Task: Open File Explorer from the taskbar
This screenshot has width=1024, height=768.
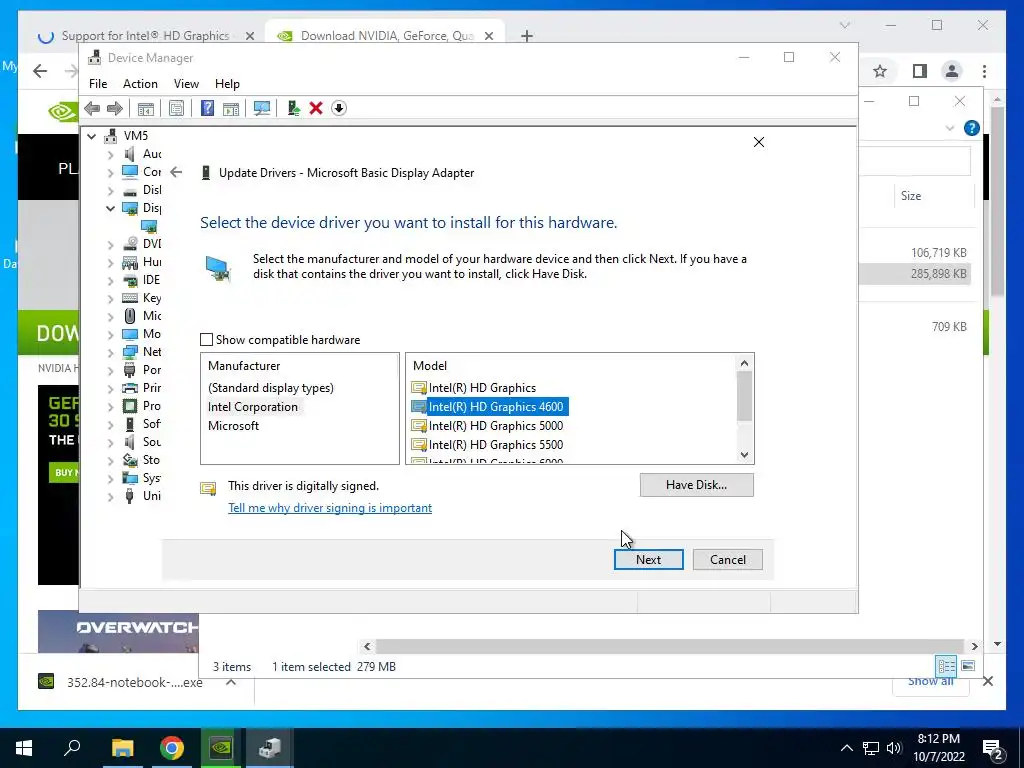Action: [x=122, y=748]
